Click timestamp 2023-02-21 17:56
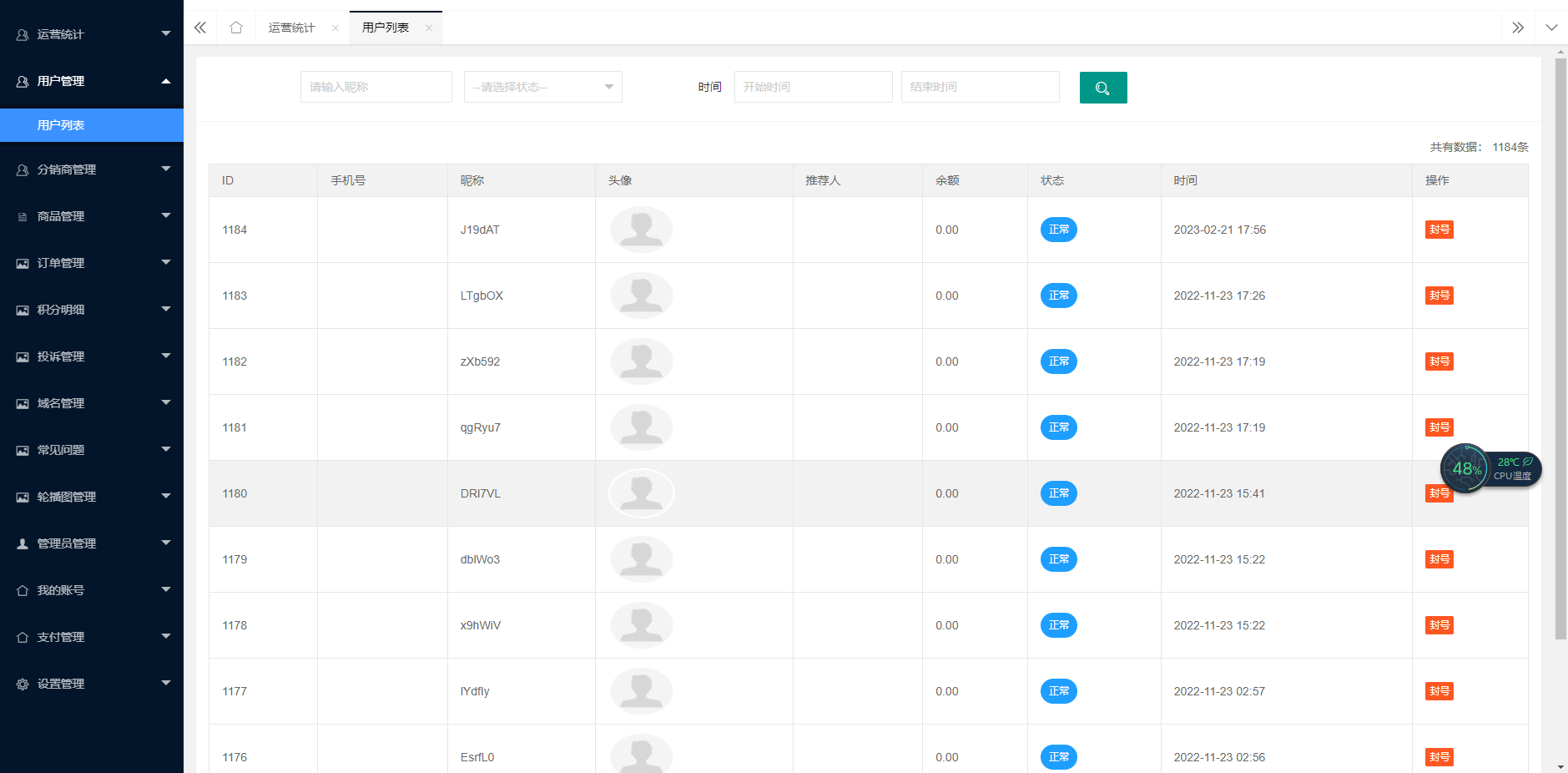Image resolution: width=1568 pixels, height=773 pixels. pyautogui.click(x=1219, y=230)
